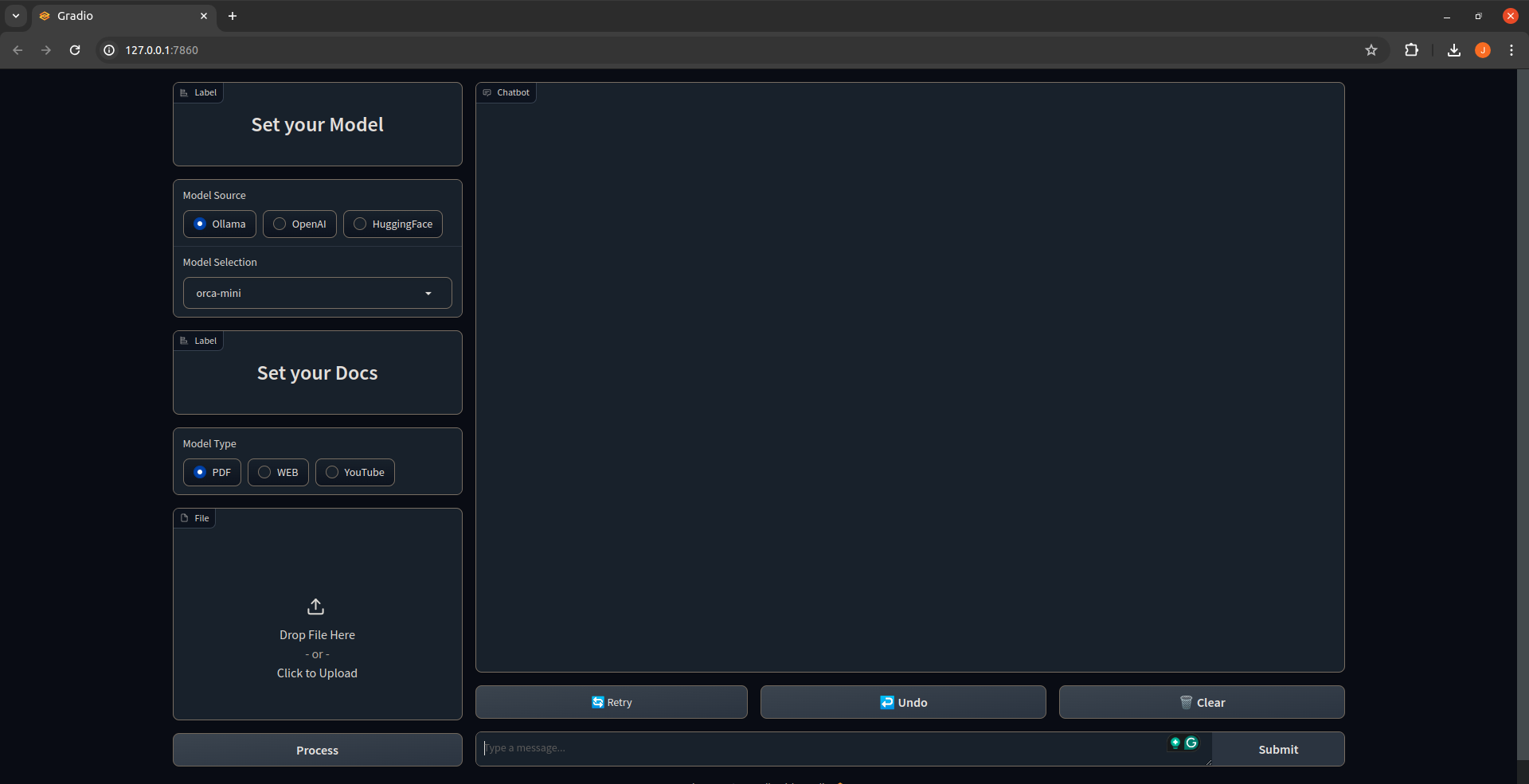Click the Retry button
This screenshot has width=1529, height=784.
[612, 702]
